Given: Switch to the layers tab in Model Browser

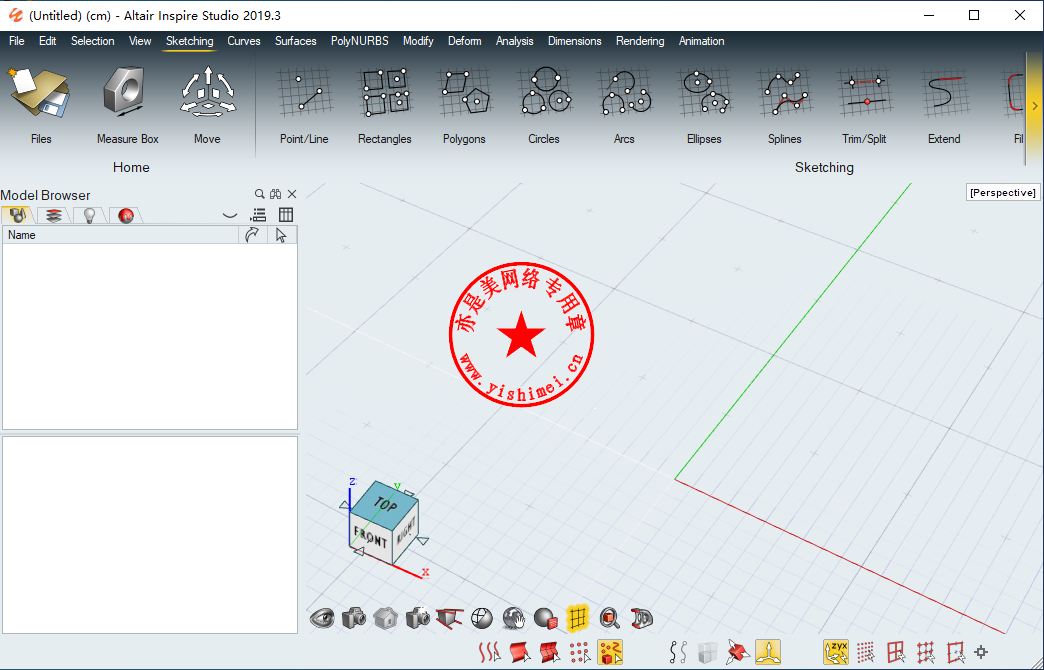Looking at the screenshot, I should coord(54,215).
